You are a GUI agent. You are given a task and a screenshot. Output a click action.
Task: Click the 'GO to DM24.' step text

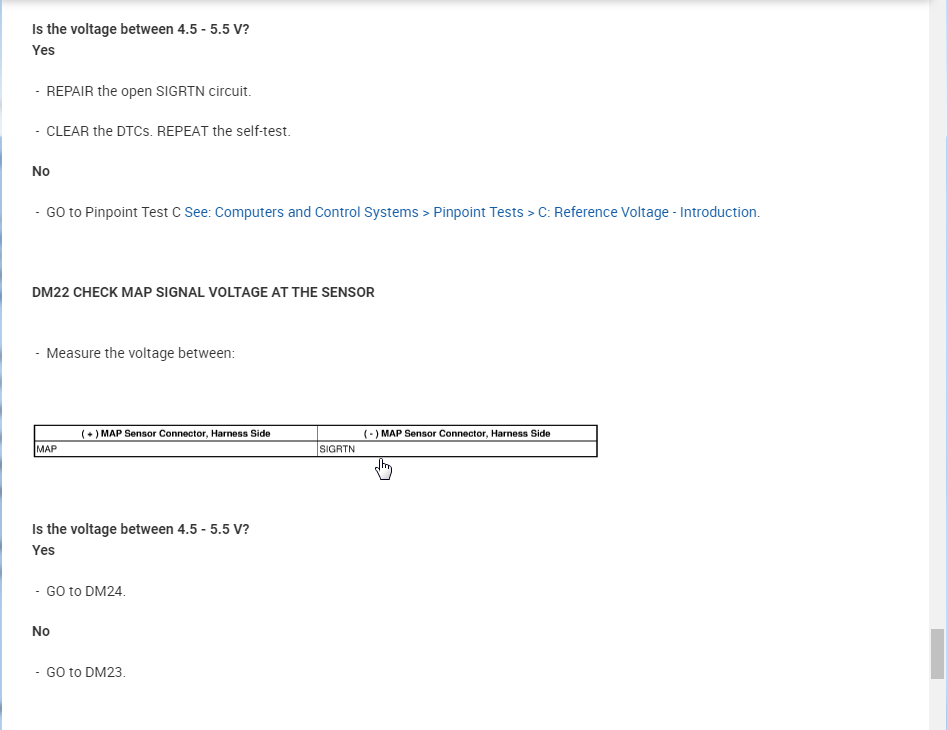click(86, 591)
